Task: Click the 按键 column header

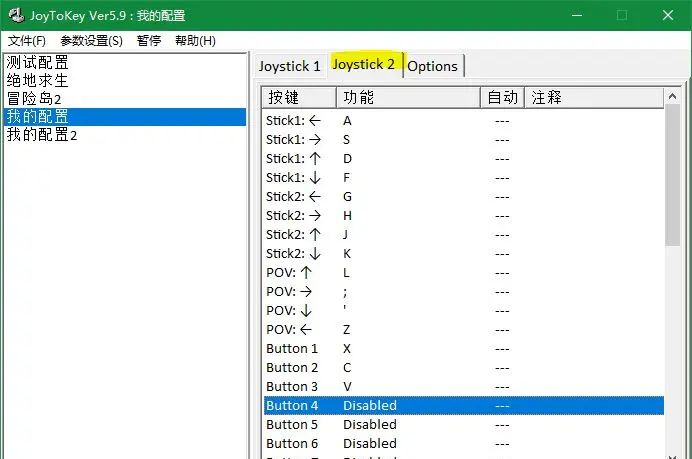Action: click(x=299, y=97)
